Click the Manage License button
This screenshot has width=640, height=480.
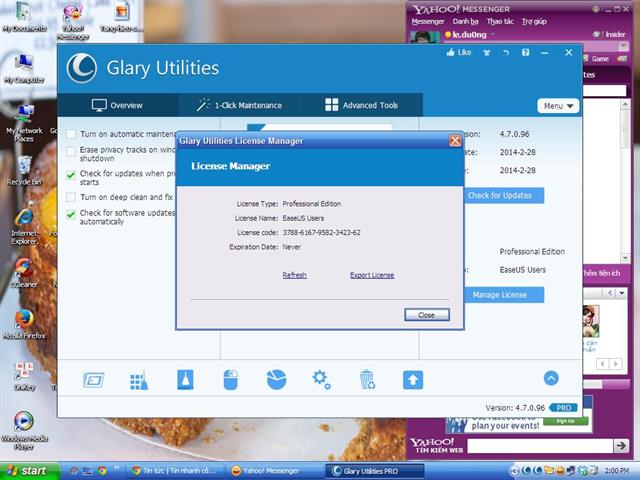click(x=504, y=295)
